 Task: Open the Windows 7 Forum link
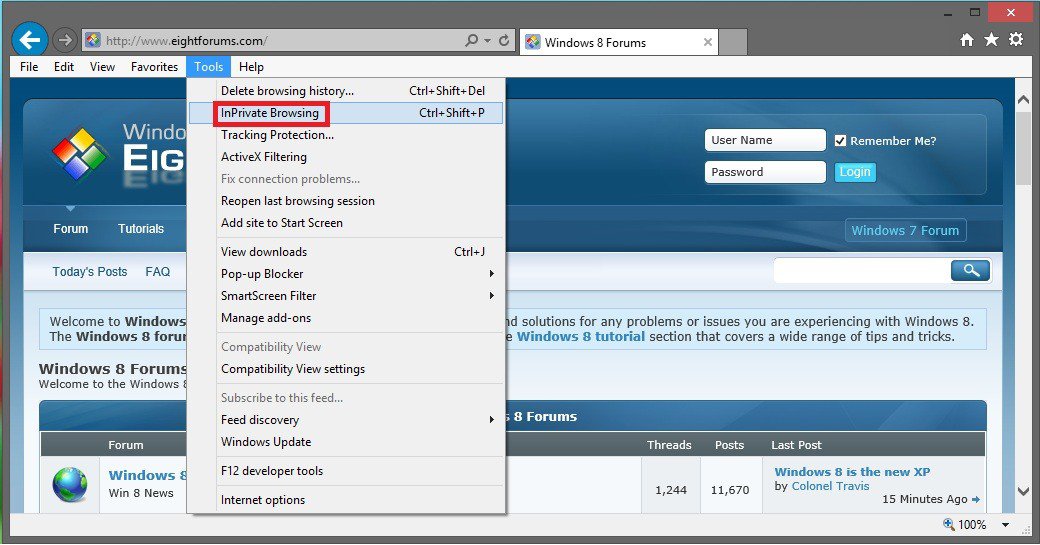click(905, 230)
